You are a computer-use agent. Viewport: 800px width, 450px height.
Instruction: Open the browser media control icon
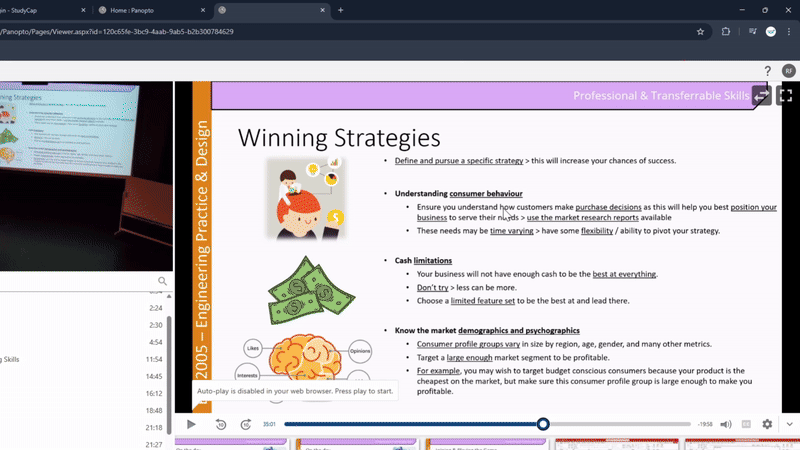coord(753,32)
